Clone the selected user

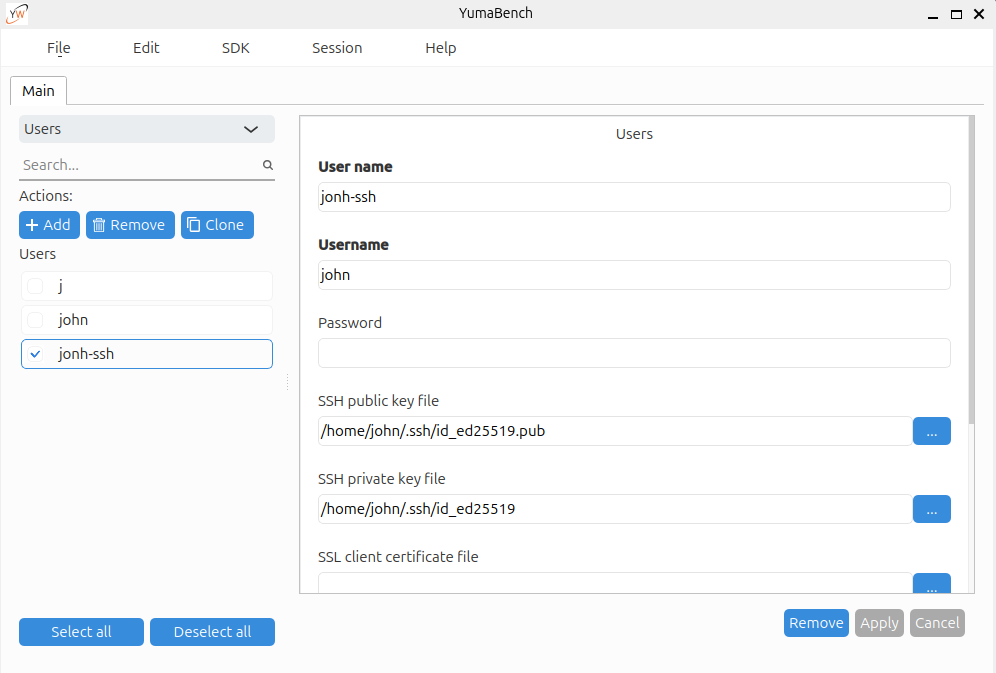click(217, 225)
